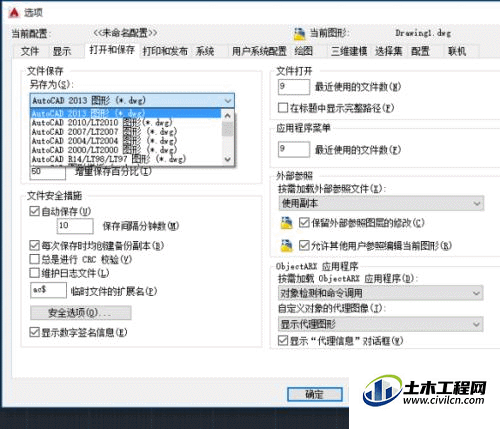Toggle the 自动保存 checkbox
The image size is (500, 429).
[34, 211]
